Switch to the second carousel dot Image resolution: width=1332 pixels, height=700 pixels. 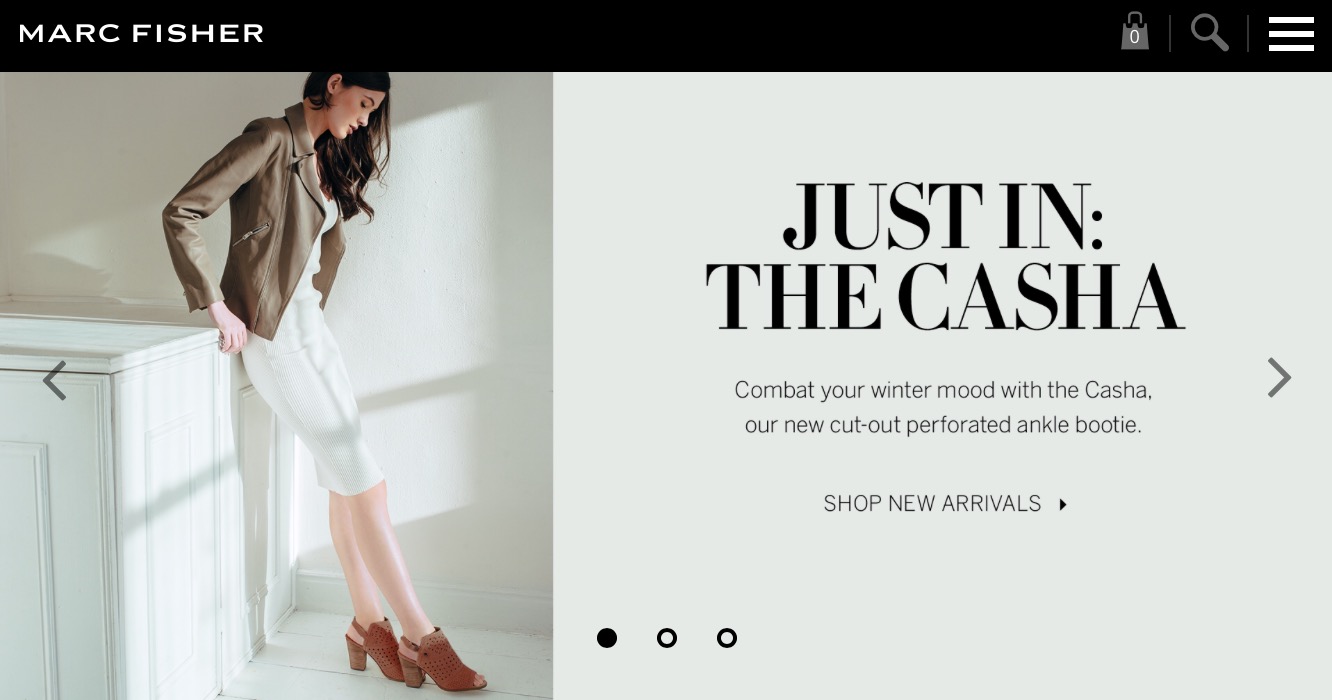pos(667,638)
